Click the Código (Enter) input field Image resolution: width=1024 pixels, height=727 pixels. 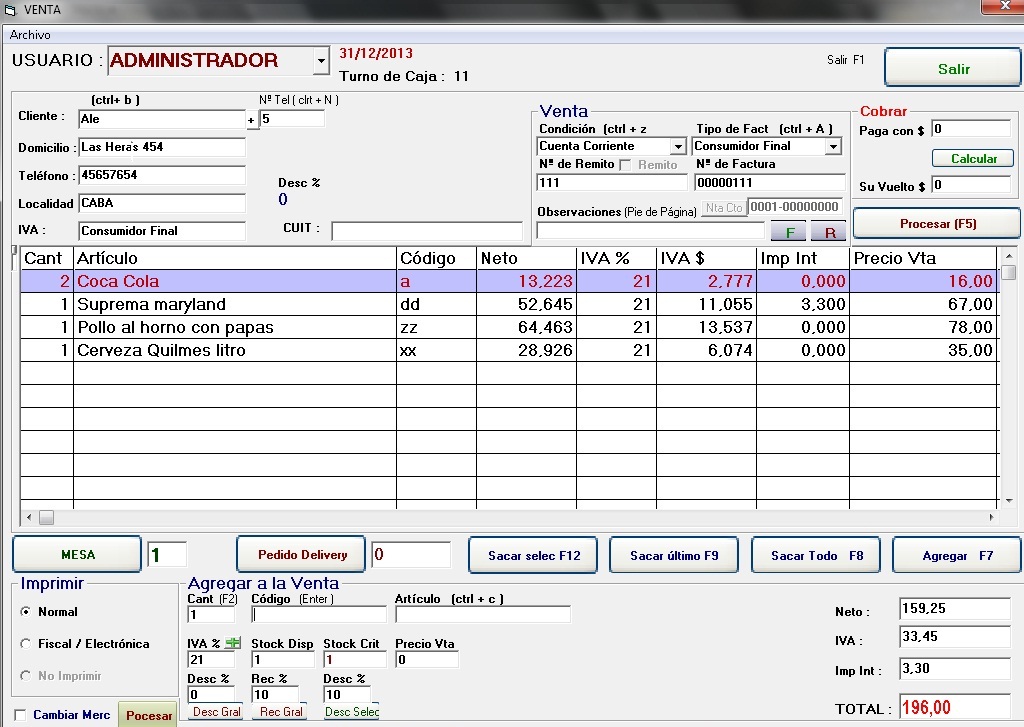[x=319, y=615]
